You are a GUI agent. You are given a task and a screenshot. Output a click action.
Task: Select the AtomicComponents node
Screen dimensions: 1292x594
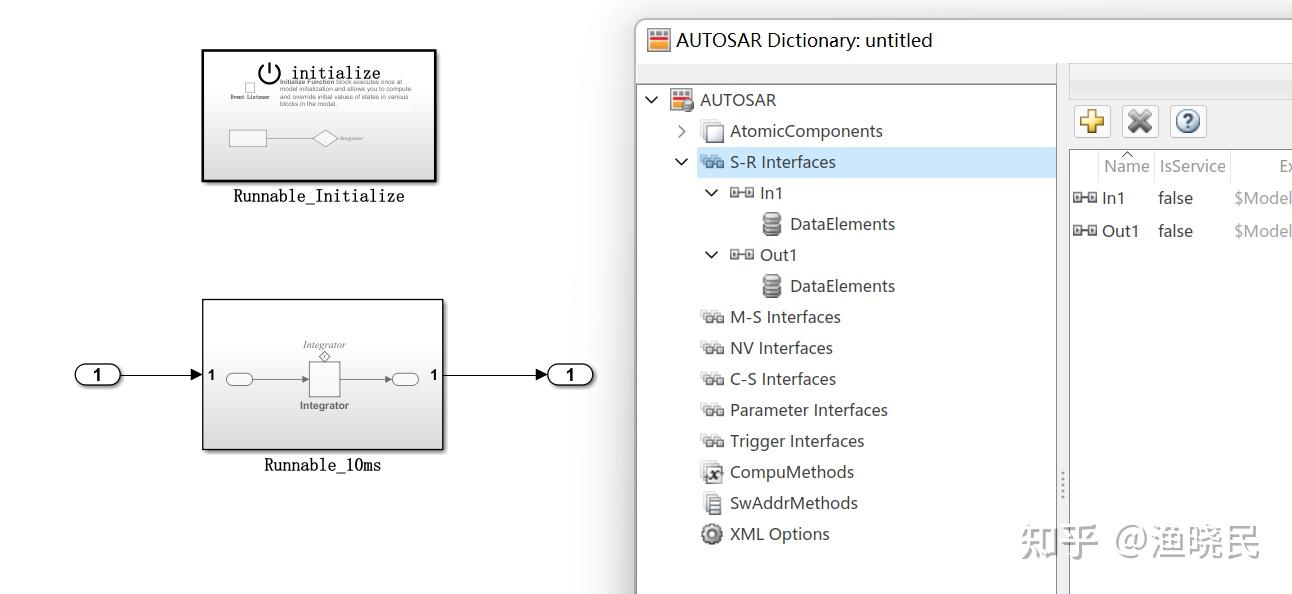(806, 131)
